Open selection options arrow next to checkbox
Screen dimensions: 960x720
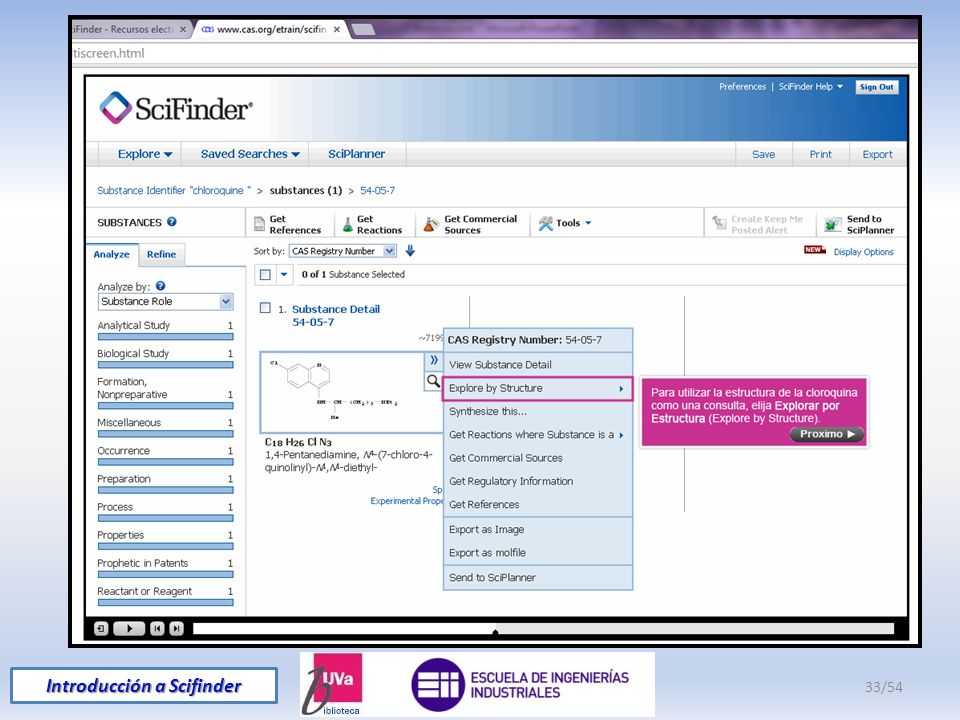pos(284,274)
